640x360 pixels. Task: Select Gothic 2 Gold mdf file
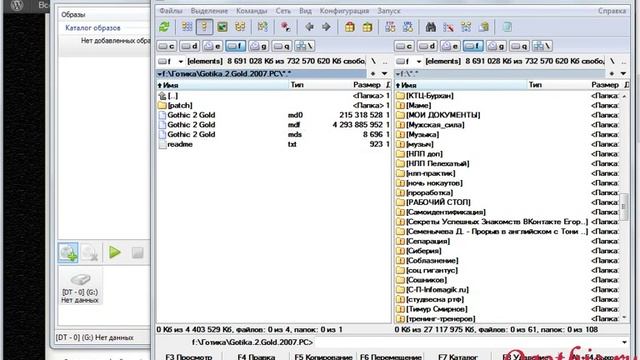(x=273, y=125)
